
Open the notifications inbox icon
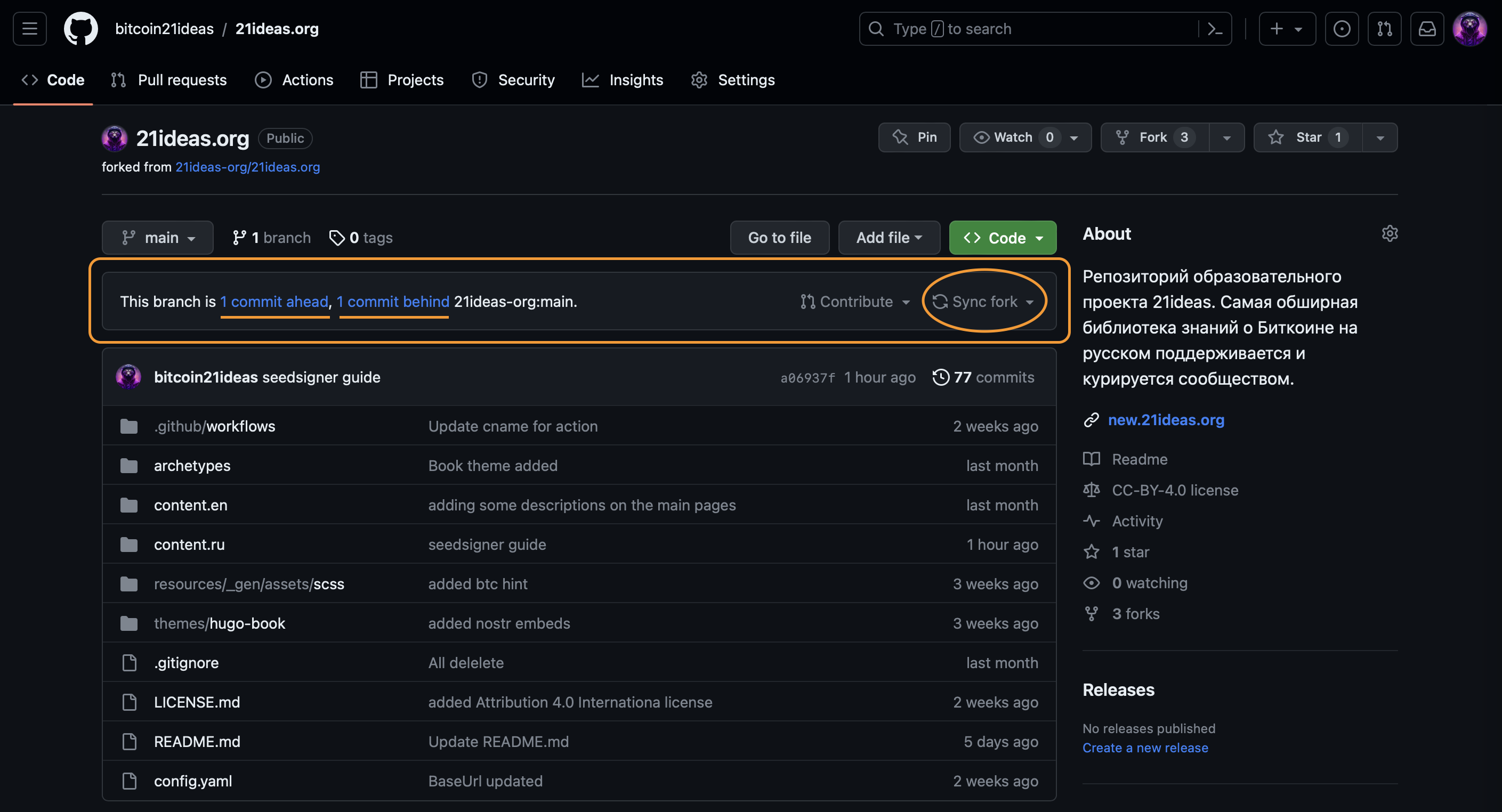pyautogui.click(x=1427, y=29)
